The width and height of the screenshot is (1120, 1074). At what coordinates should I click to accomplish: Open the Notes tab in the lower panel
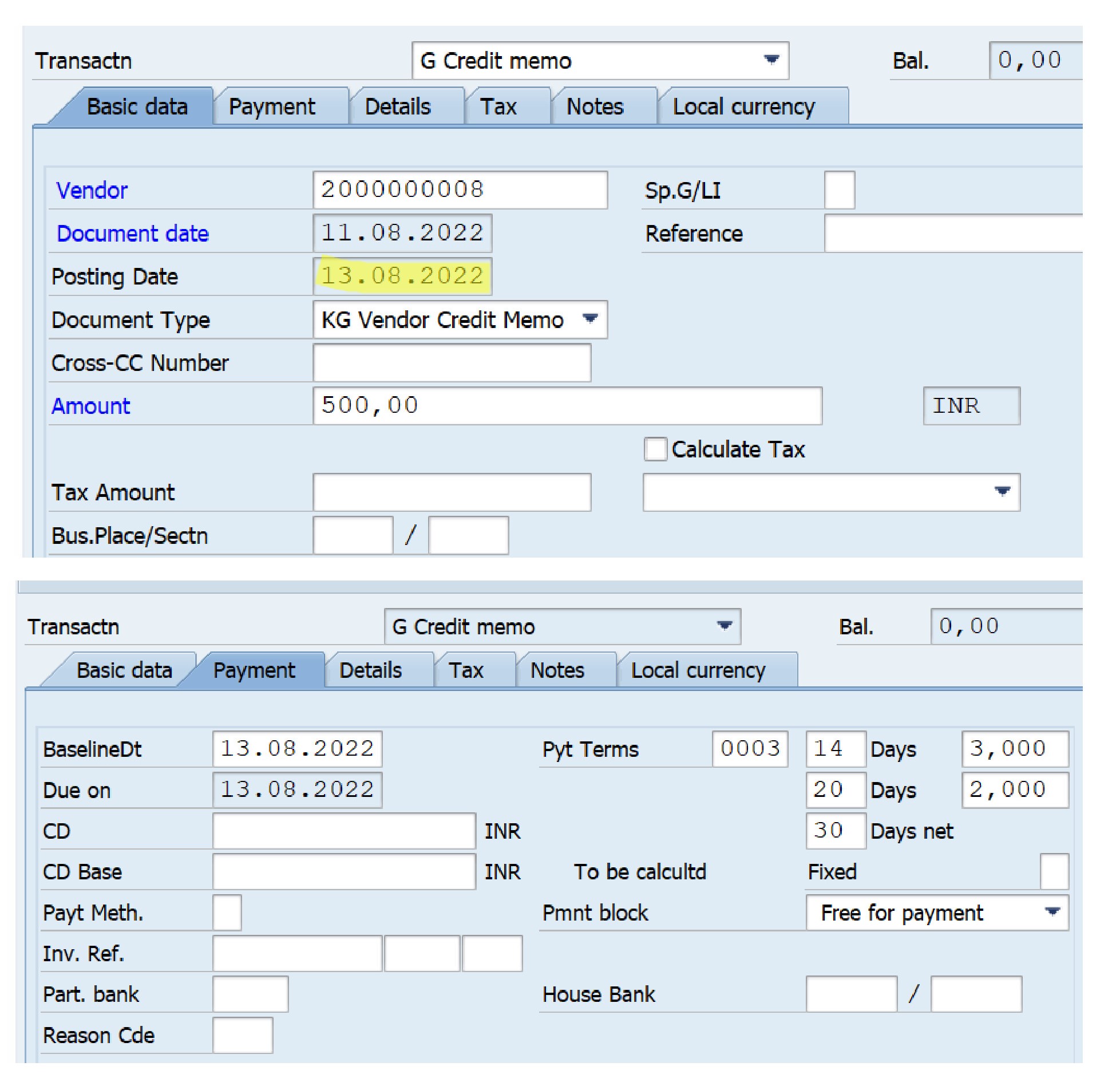(x=557, y=670)
